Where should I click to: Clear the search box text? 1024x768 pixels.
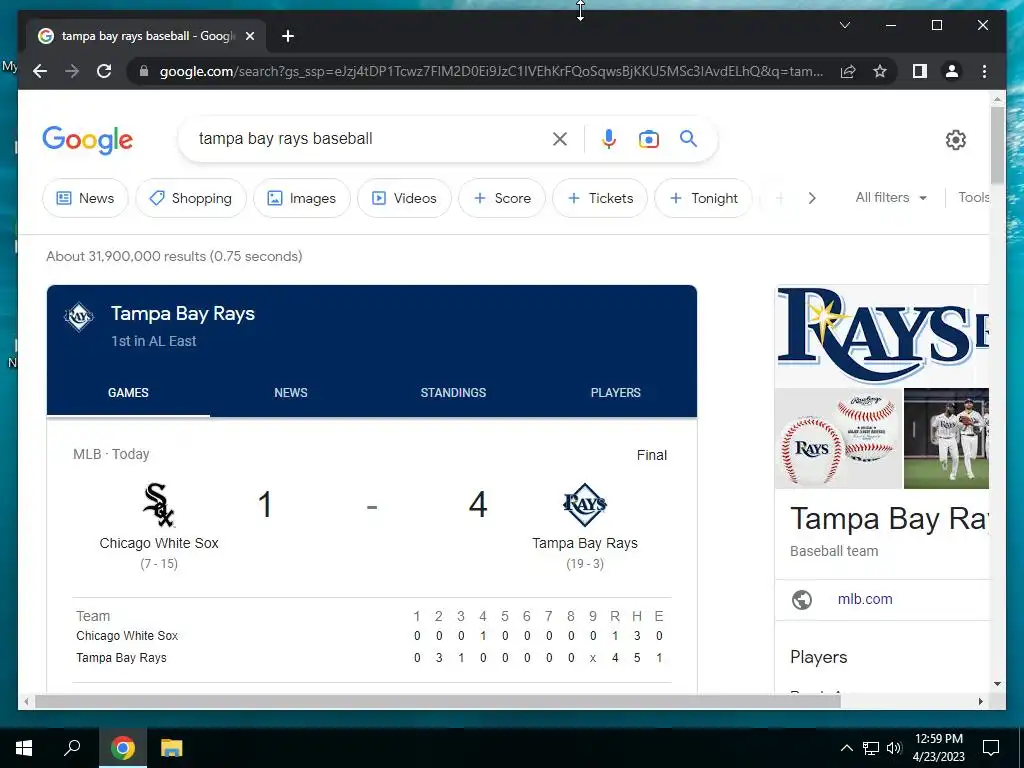coord(560,138)
